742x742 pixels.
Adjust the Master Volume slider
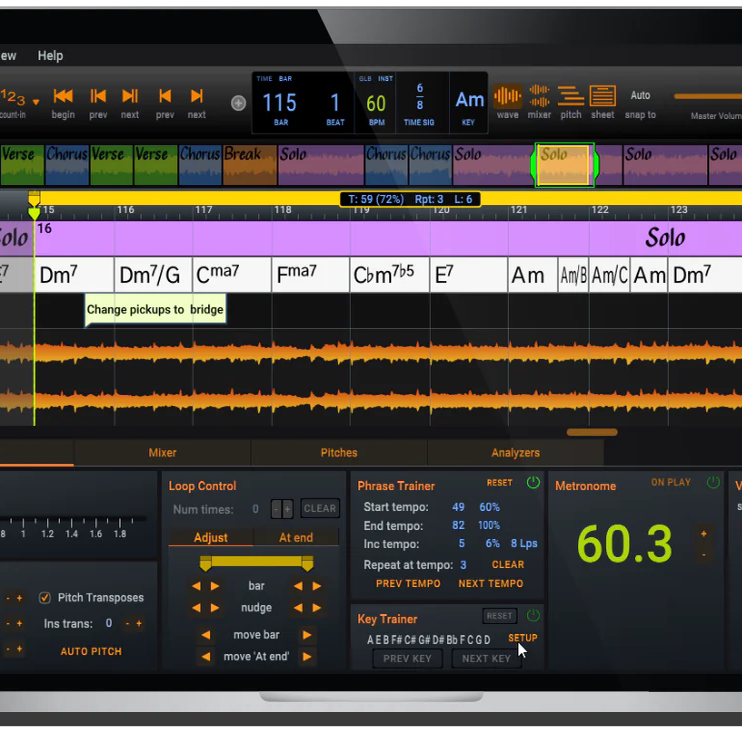tap(708, 97)
